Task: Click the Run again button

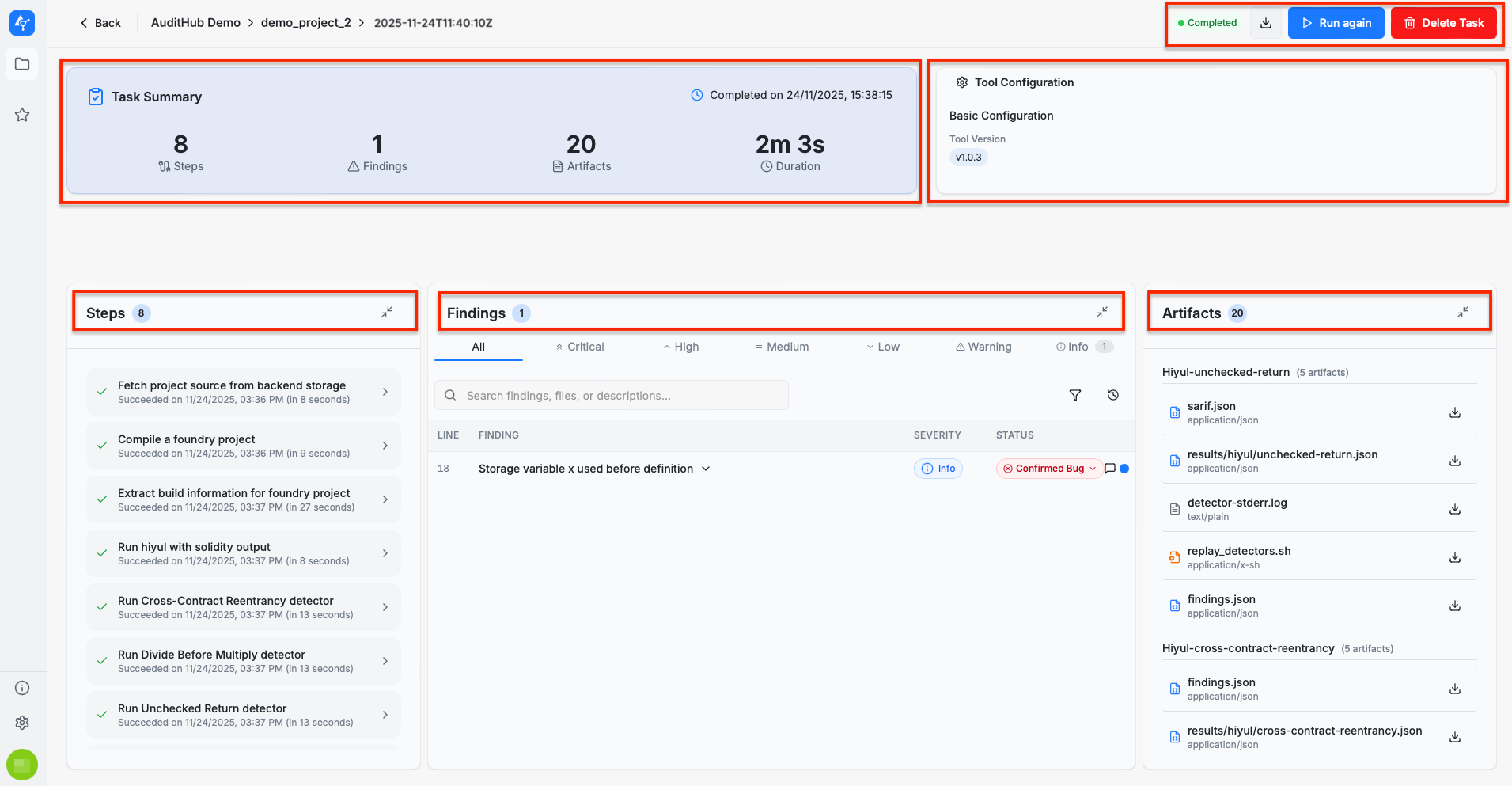Action: click(1336, 23)
